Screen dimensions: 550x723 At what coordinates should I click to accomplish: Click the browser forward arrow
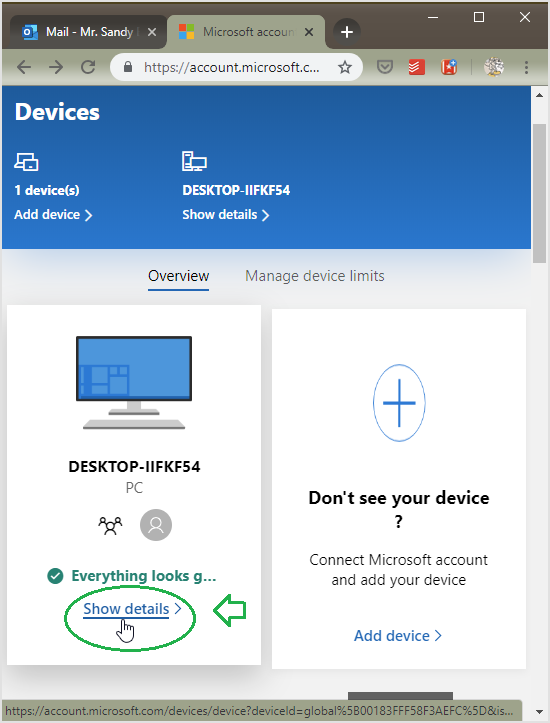(56, 67)
